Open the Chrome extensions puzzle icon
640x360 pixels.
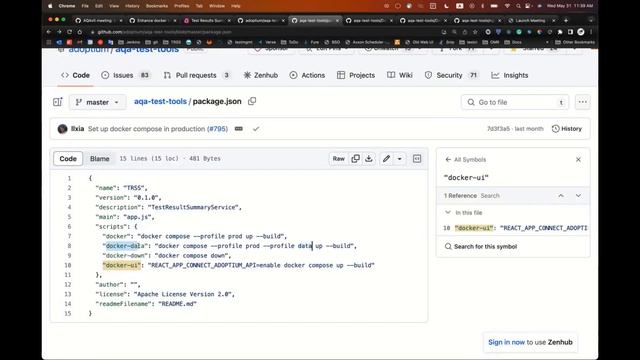click(x=560, y=32)
